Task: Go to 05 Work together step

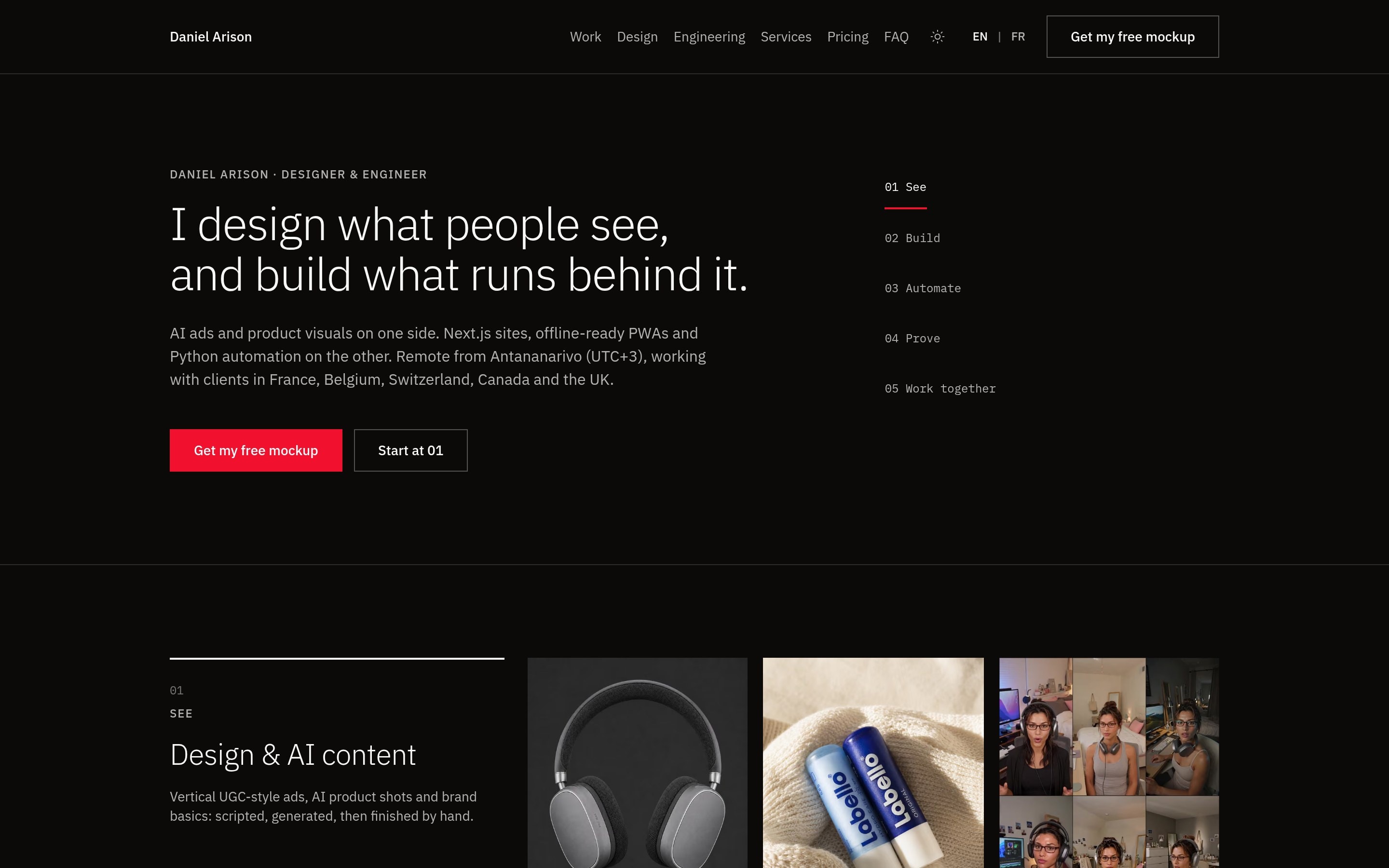Action: [940, 389]
